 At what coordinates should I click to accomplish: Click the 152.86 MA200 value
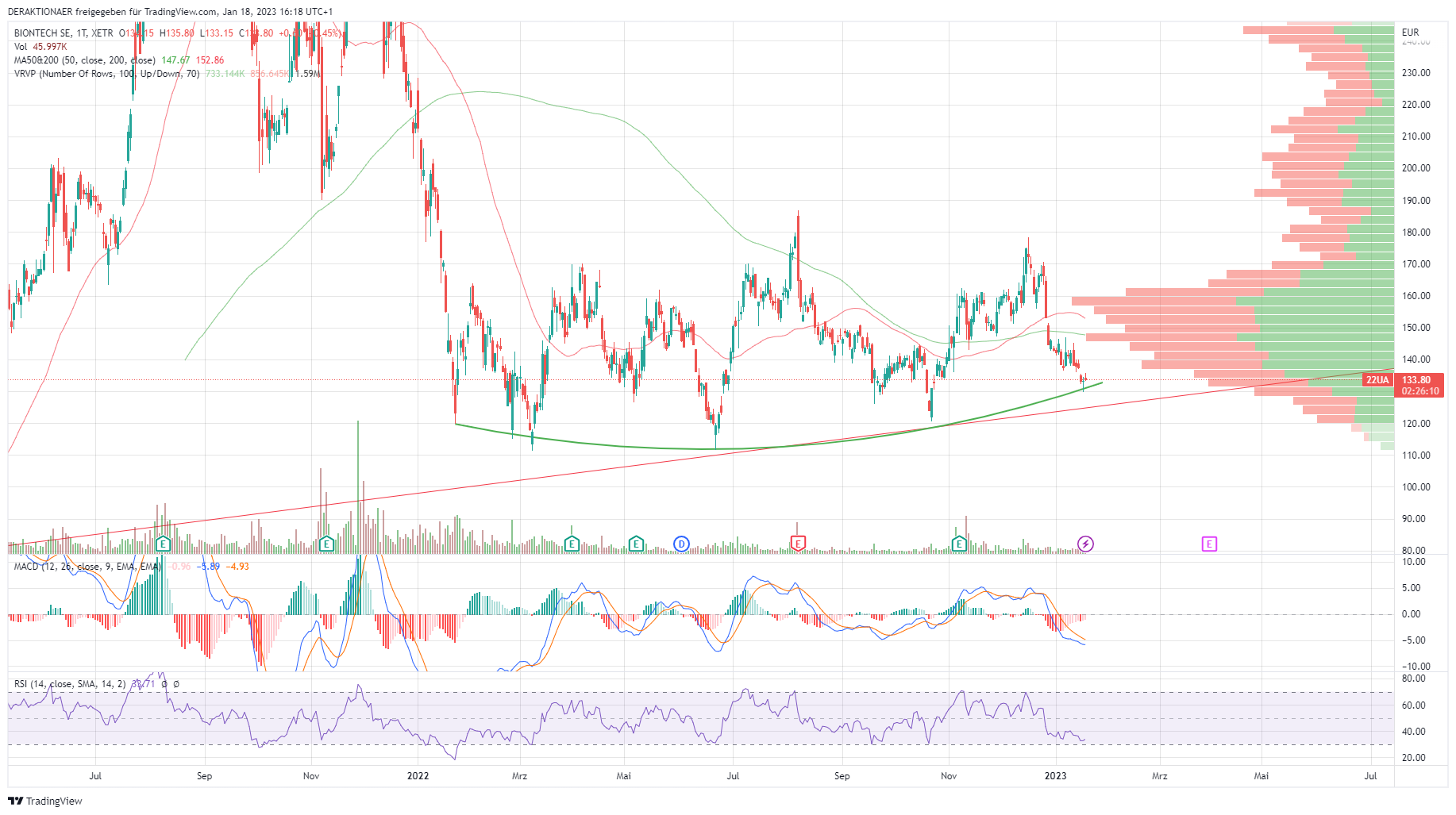[x=210, y=60]
